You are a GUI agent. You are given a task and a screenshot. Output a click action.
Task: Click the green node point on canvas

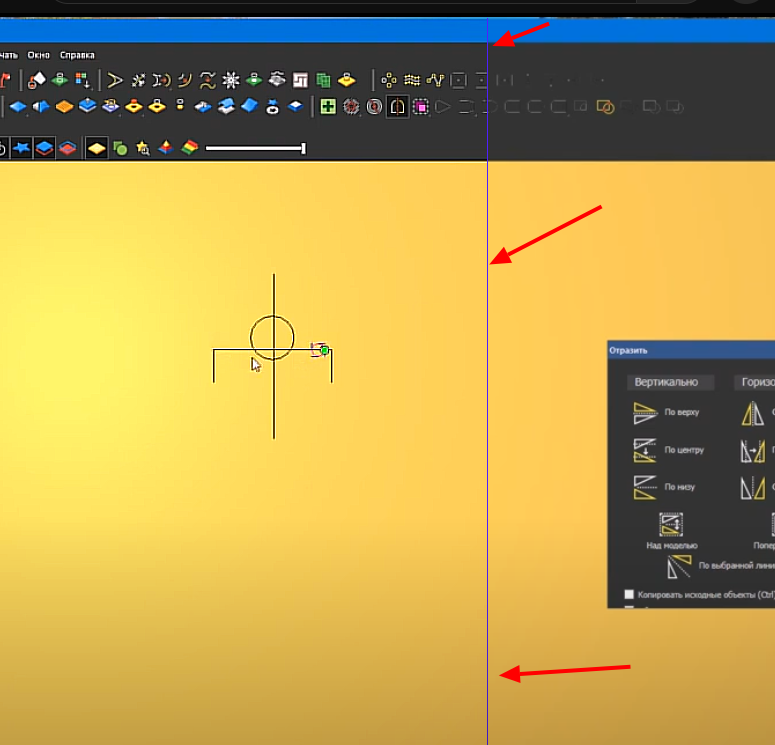tap(325, 351)
